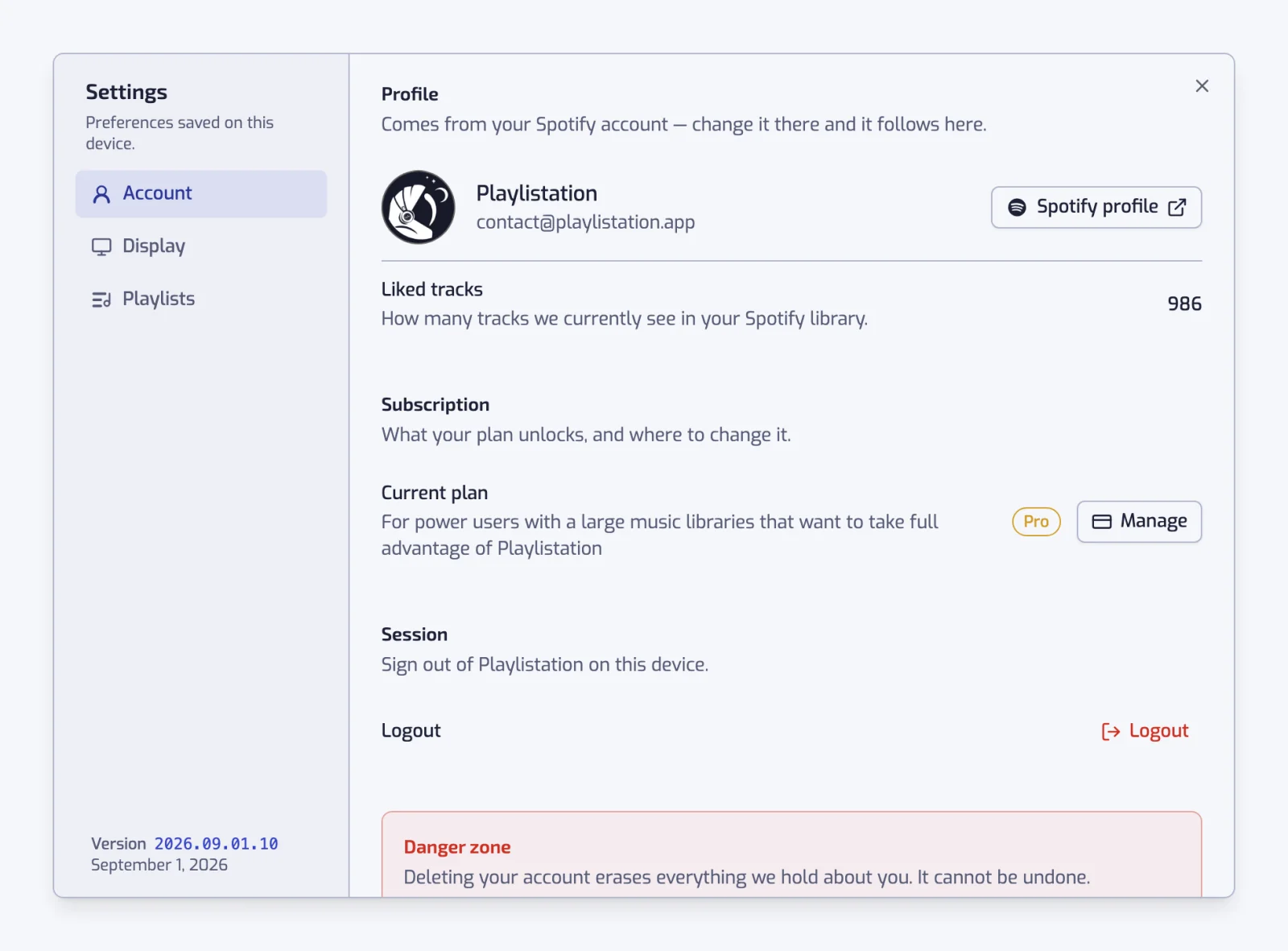The image size is (1288, 951).
Task: Click the Account person icon
Action: coord(101,194)
